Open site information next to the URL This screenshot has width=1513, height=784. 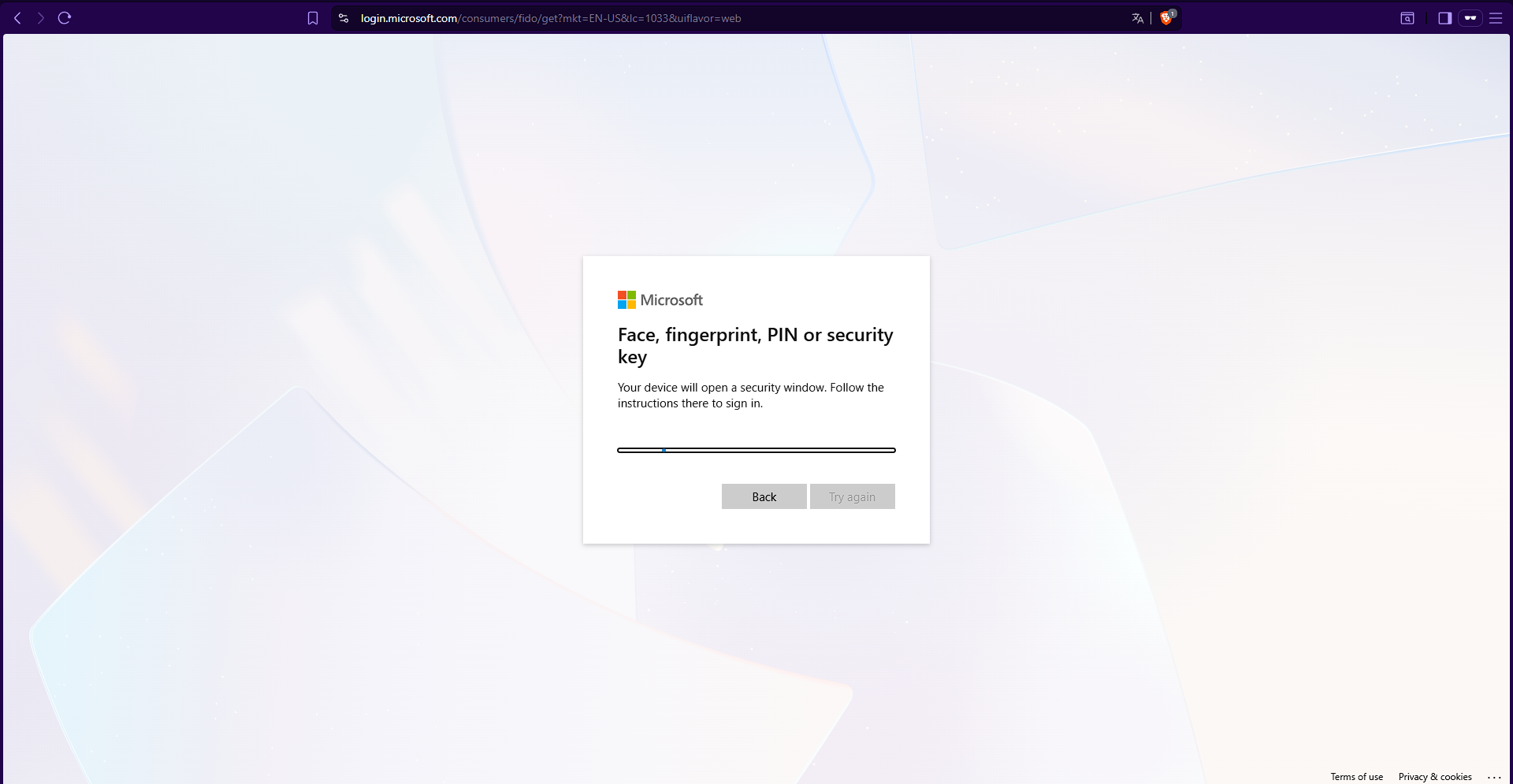(x=344, y=18)
